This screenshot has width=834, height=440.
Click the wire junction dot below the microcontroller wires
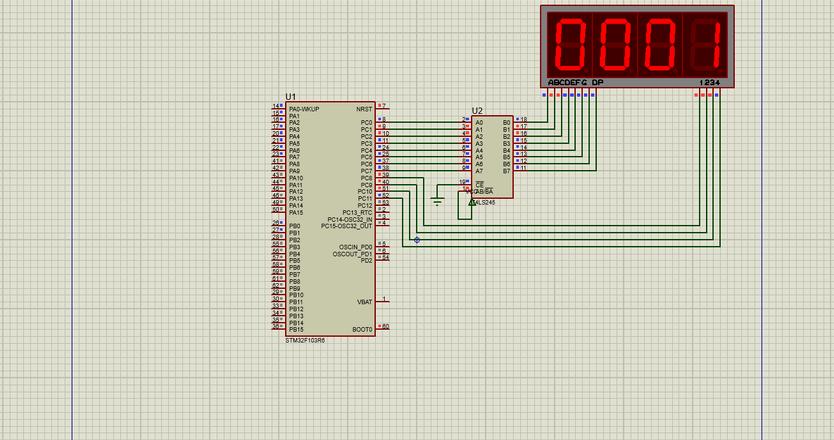point(416,240)
